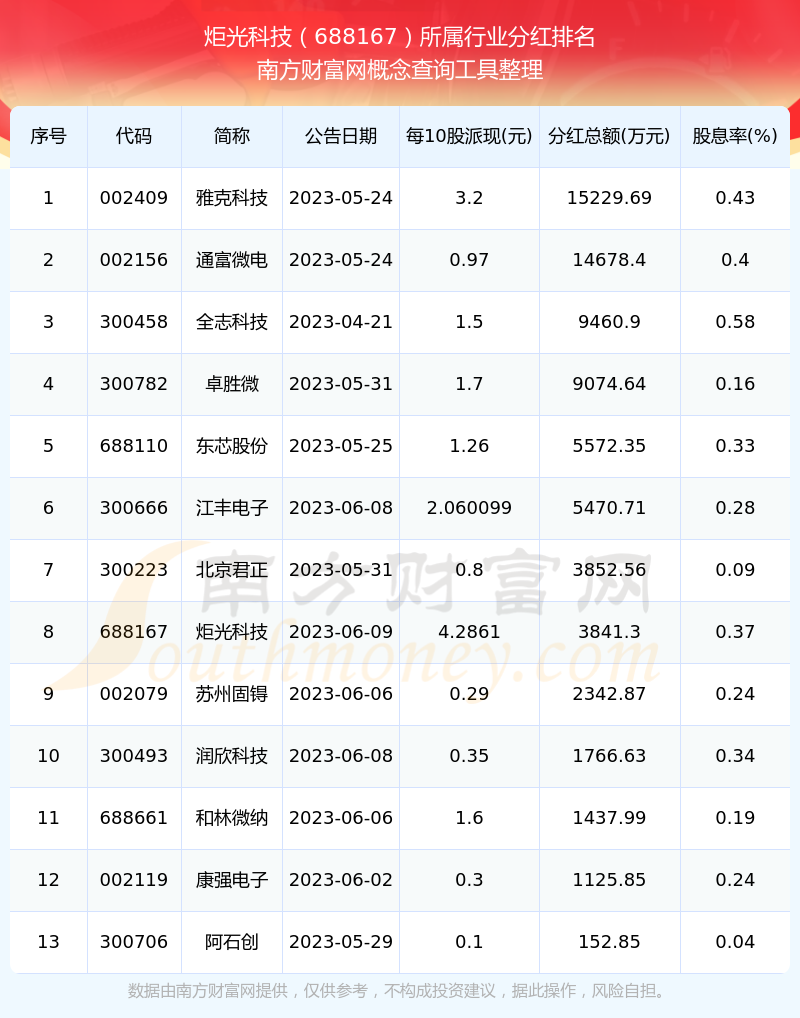The width and height of the screenshot is (800, 1018).
Task: Click the 每10股派现(元) header
Action: coord(469,136)
